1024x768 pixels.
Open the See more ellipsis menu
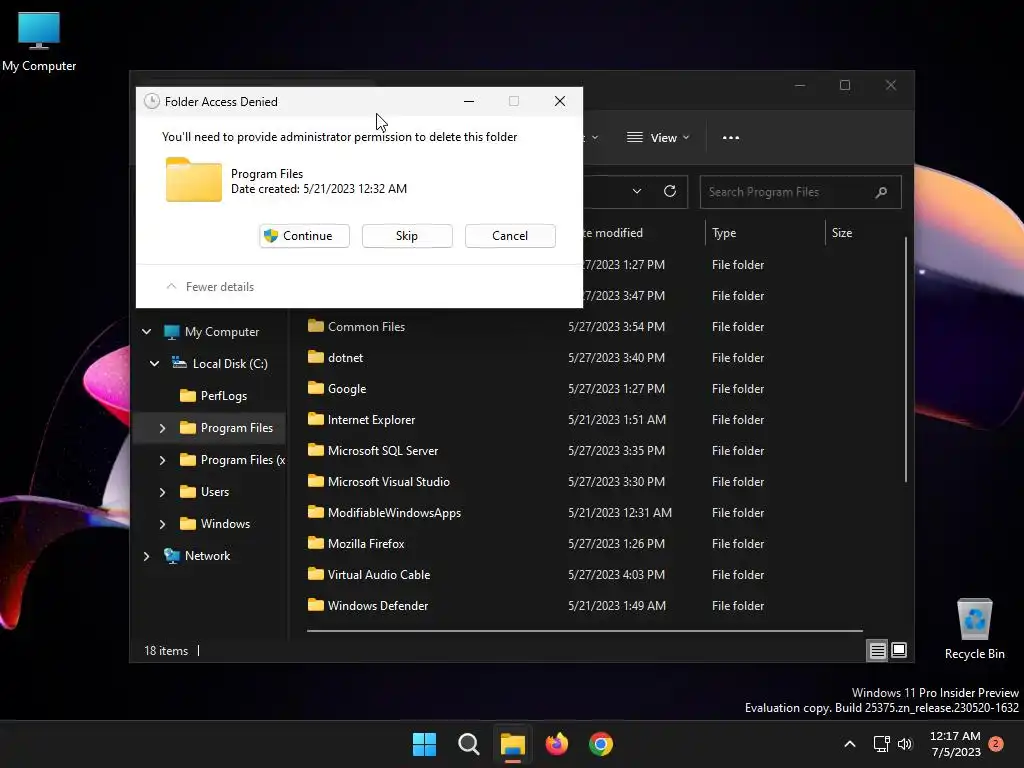coord(731,138)
